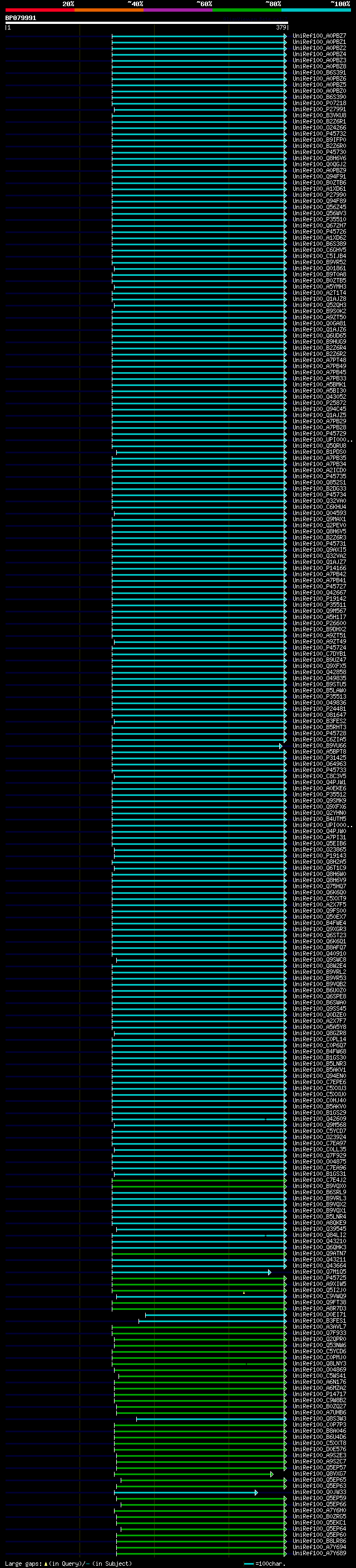The height and width of the screenshot is (1568, 356).
Task: Click the red 20% identity legend segment
Action: coord(39,10)
